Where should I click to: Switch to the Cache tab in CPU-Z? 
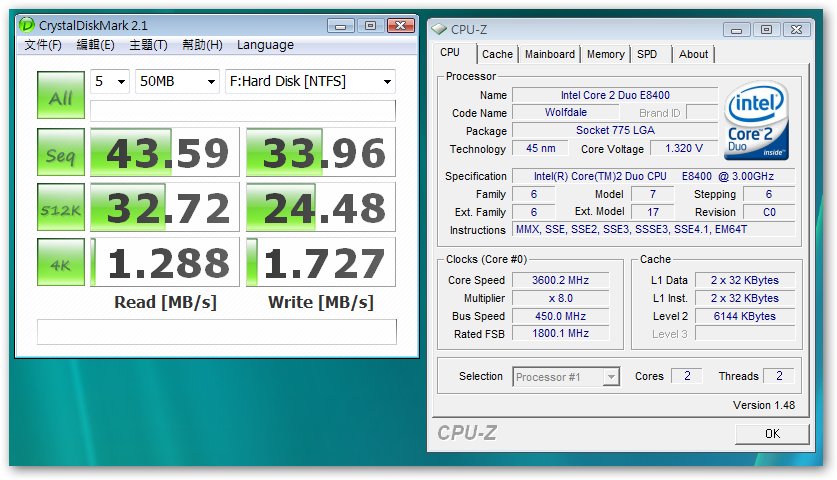[x=497, y=54]
